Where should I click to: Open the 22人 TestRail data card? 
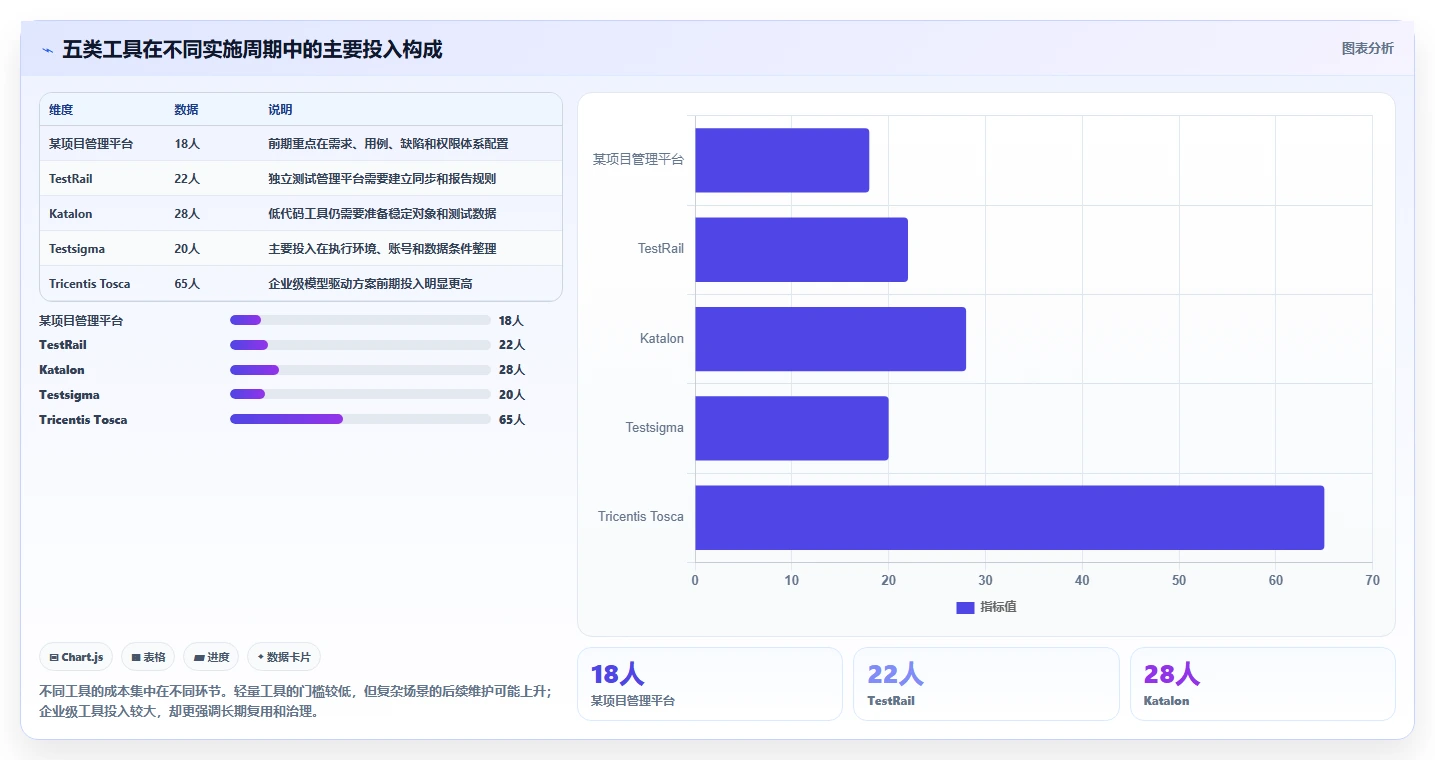(986, 684)
